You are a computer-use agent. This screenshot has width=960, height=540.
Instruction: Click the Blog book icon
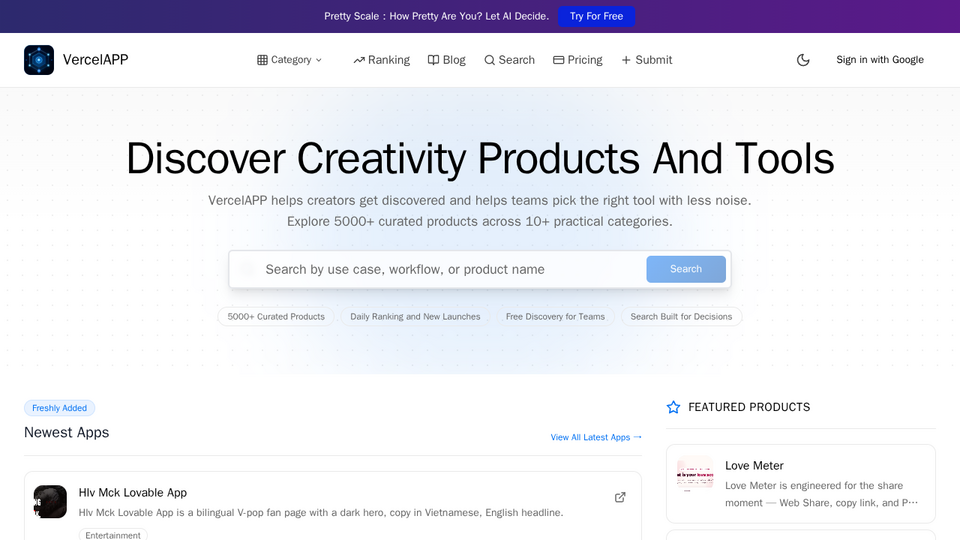[433, 60]
